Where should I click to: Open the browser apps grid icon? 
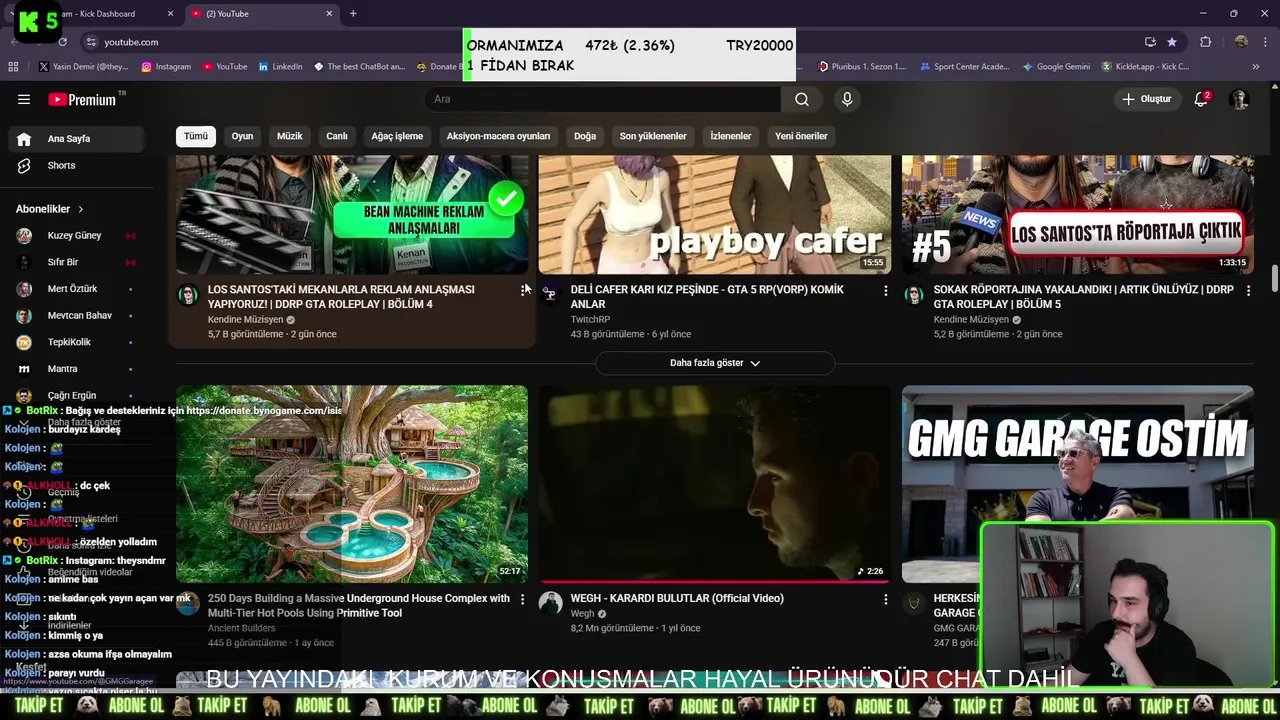[13, 67]
